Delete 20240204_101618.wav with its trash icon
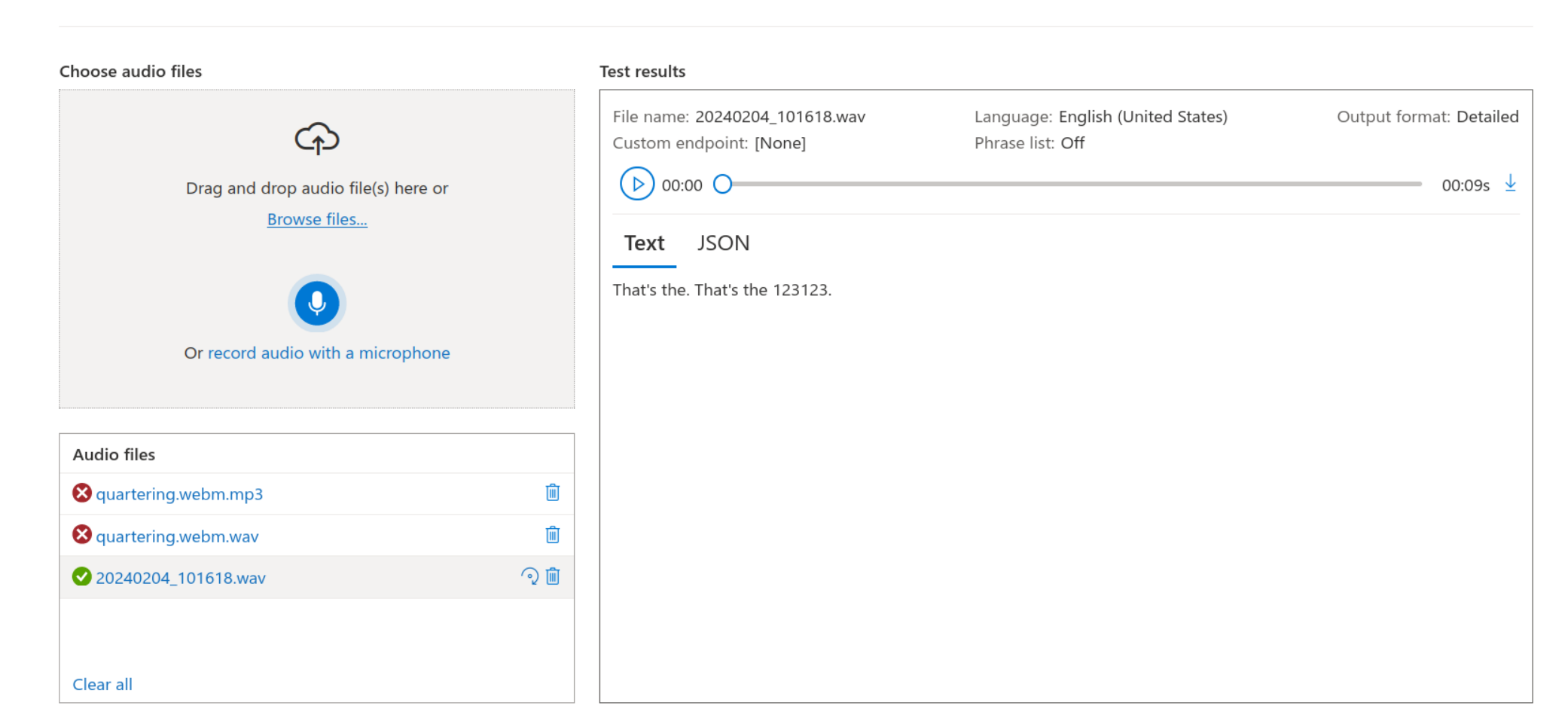Image resolution: width=1568 pixels, height=727 pixels. click(x=553, y=576)
